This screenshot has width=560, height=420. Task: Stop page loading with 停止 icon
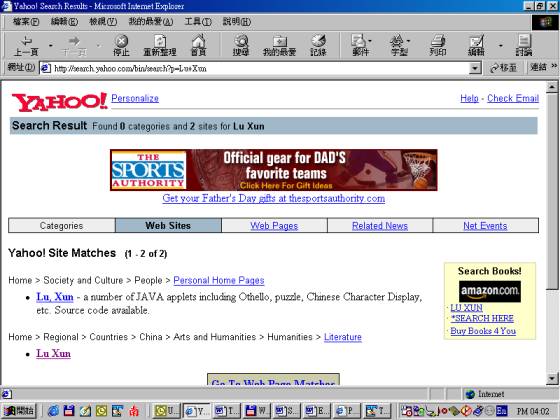(x=121, y=46)
